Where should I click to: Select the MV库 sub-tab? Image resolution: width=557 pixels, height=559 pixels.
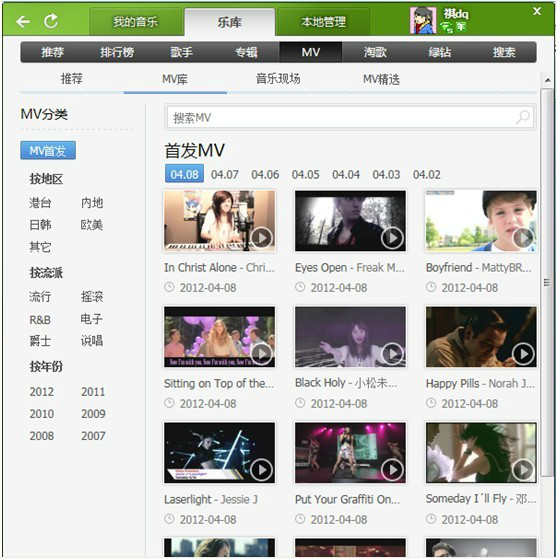click(x=175, y=79)
